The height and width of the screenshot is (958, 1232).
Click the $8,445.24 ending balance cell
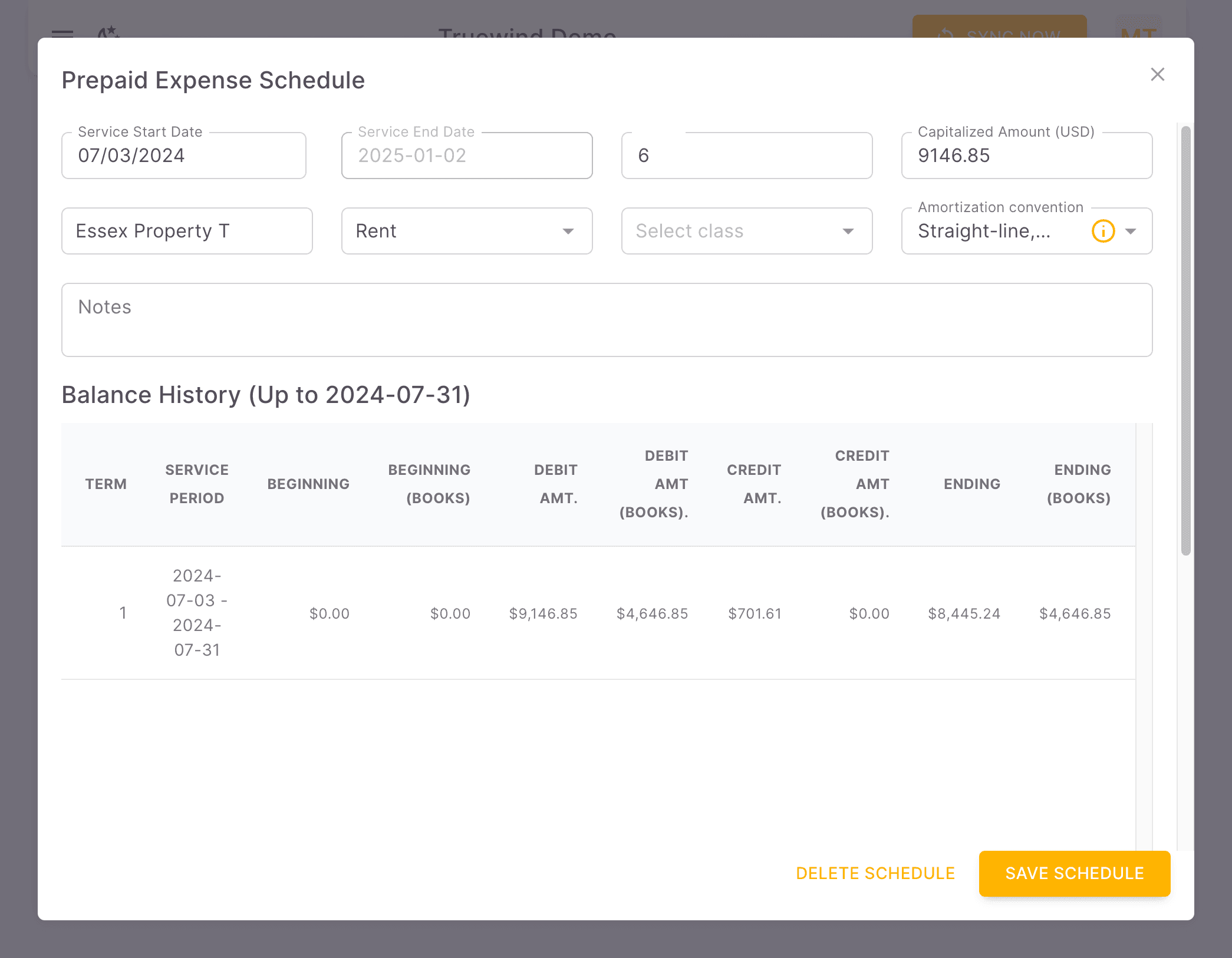tap(964, 613)
